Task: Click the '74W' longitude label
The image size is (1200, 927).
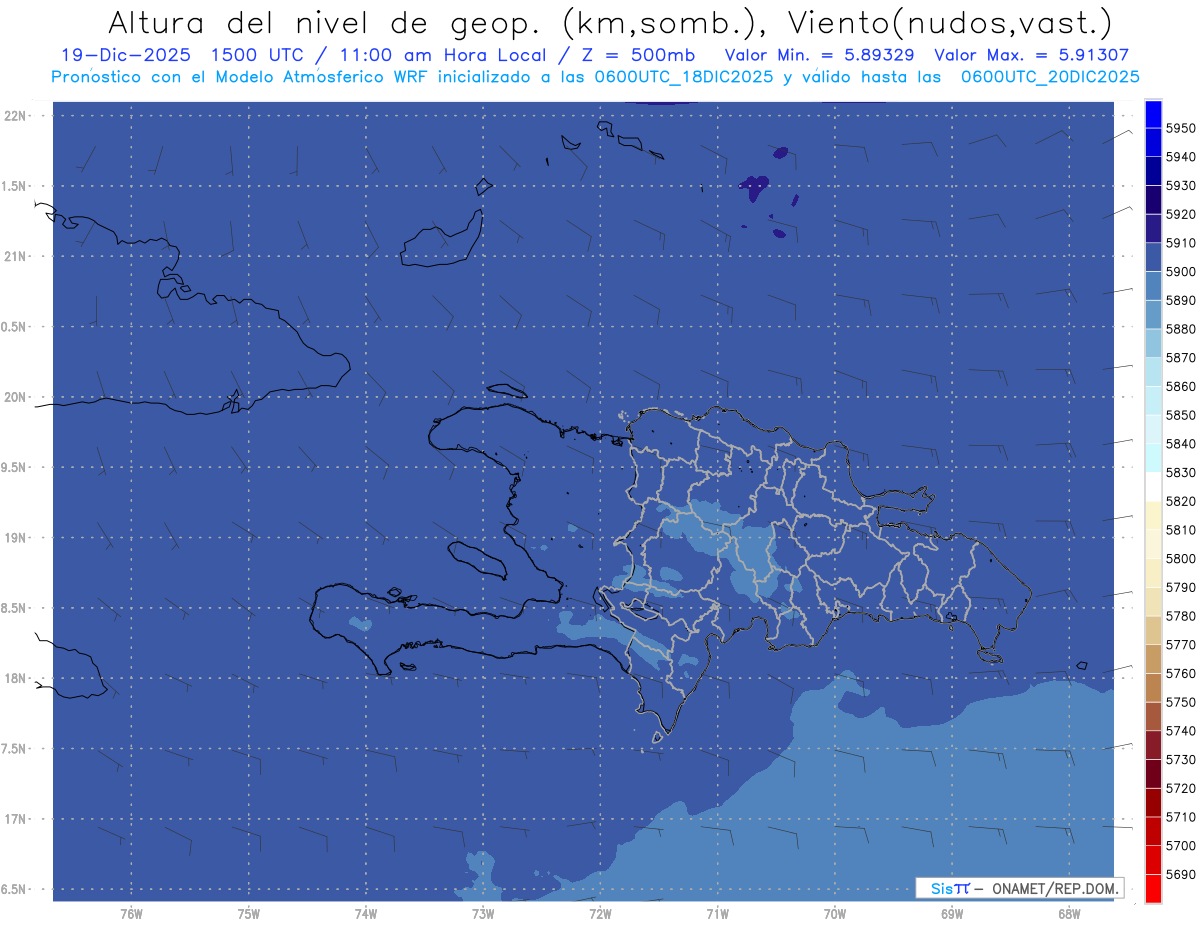Action: pos(365,914)
